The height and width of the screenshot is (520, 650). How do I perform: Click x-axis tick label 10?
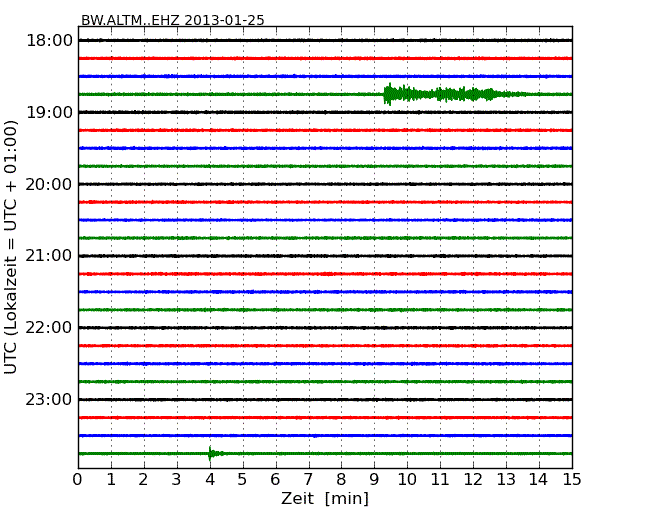pyautogui.click(x=407, y=480)
